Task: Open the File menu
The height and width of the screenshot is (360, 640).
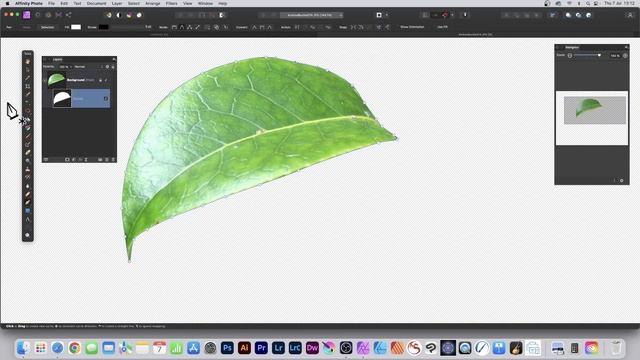Action: click(51, 3)
